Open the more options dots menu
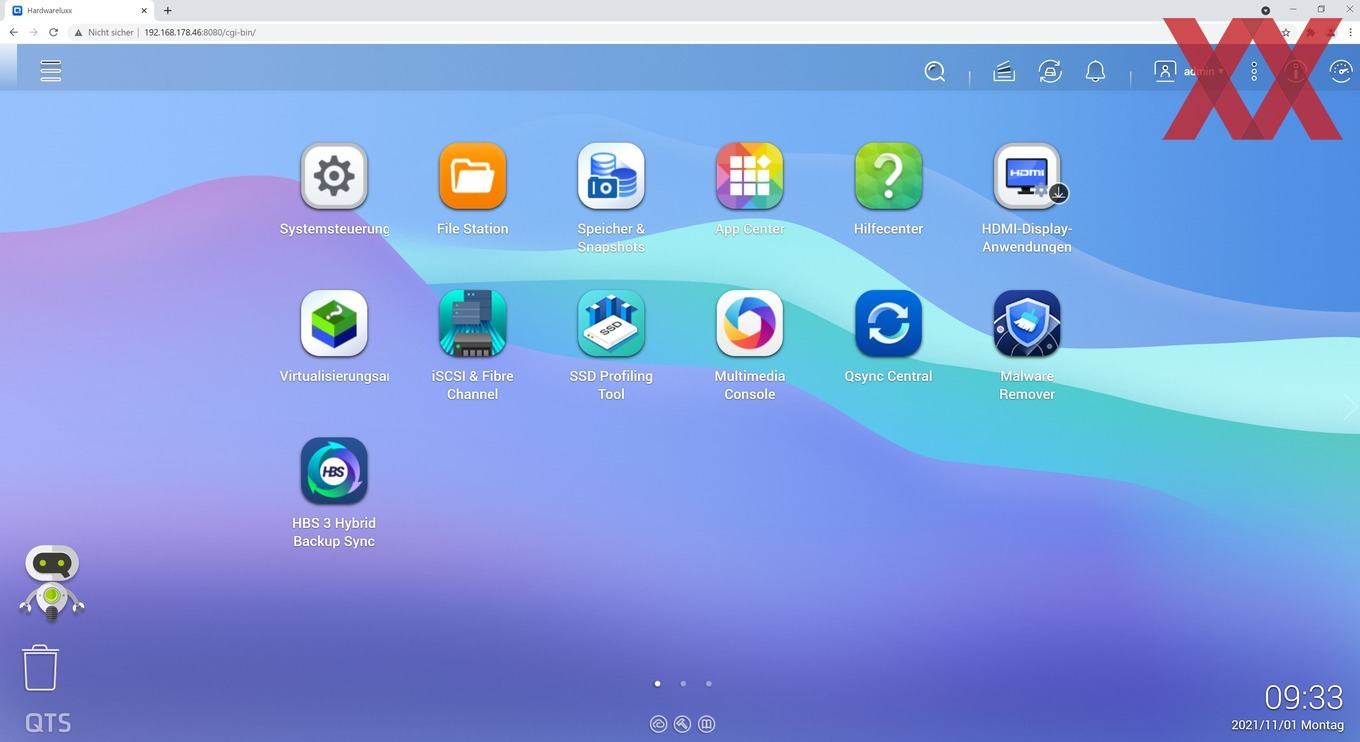 pos(1254,71)
